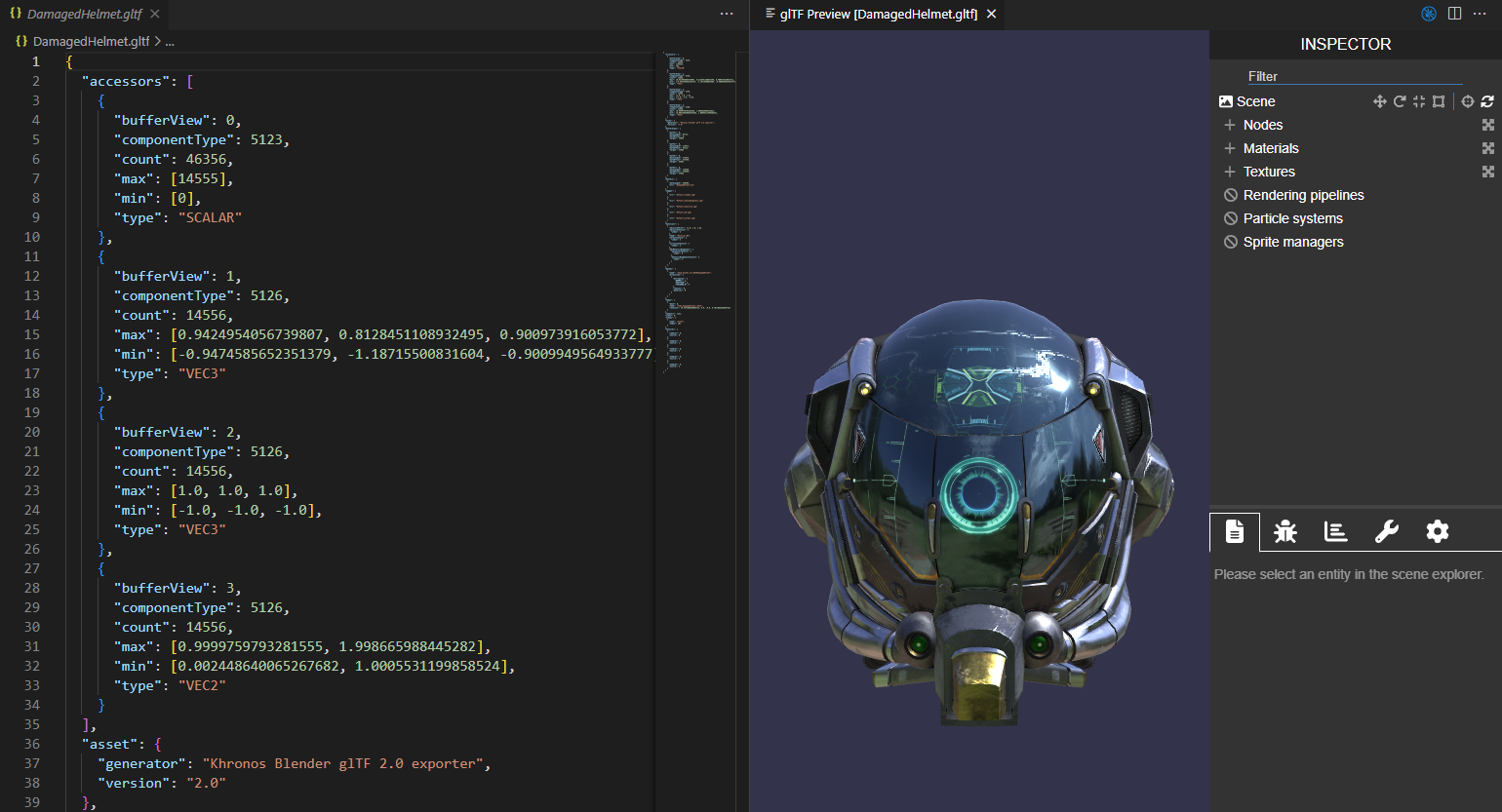Click DamagedHelmet.gltf in the breadcrumb
The height and width of the screenshot is (812, 1502).
click(x=91, y=41)
